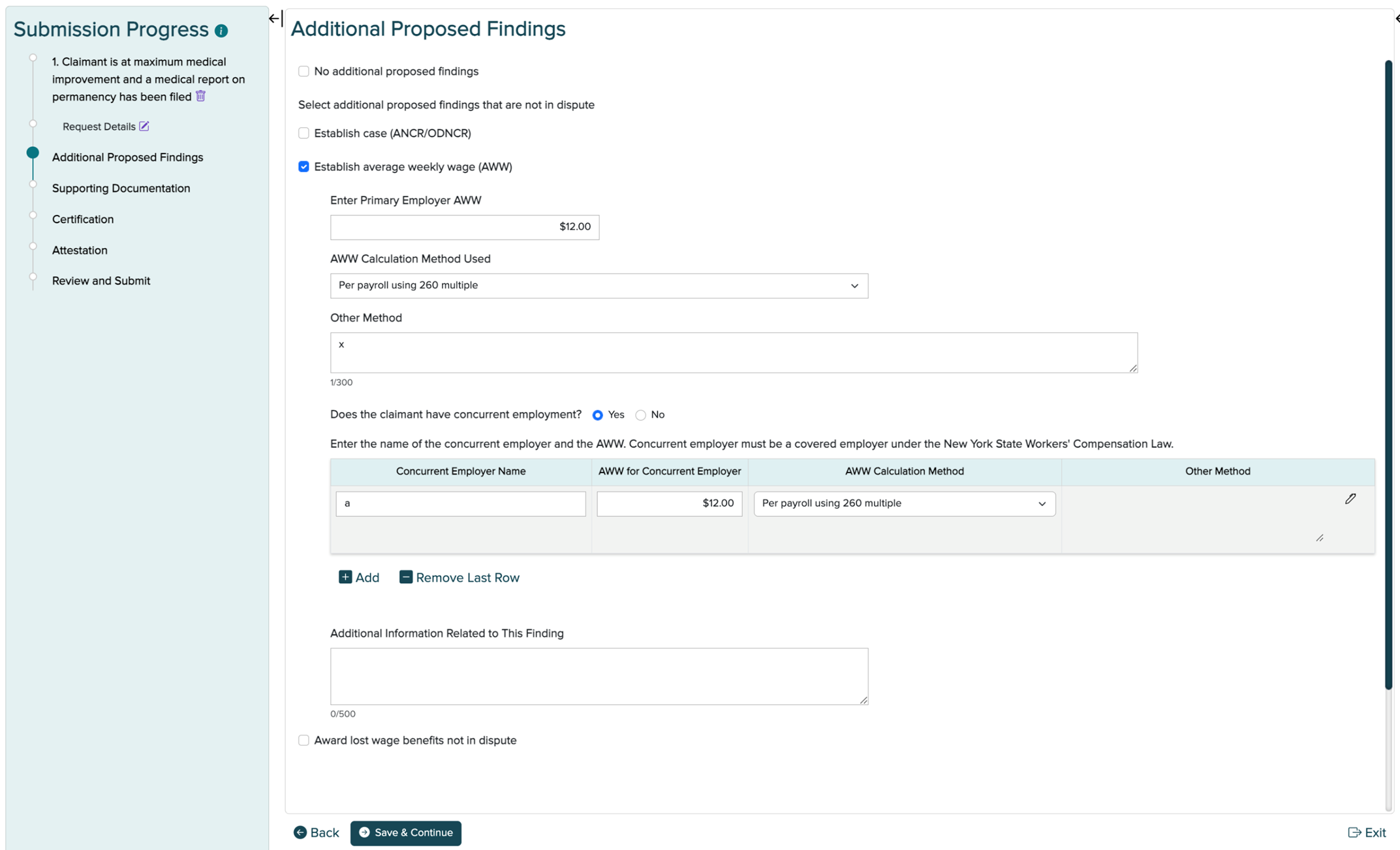
Task: Click the Exit icon at bottom right
Action: tap(1354, 832)
